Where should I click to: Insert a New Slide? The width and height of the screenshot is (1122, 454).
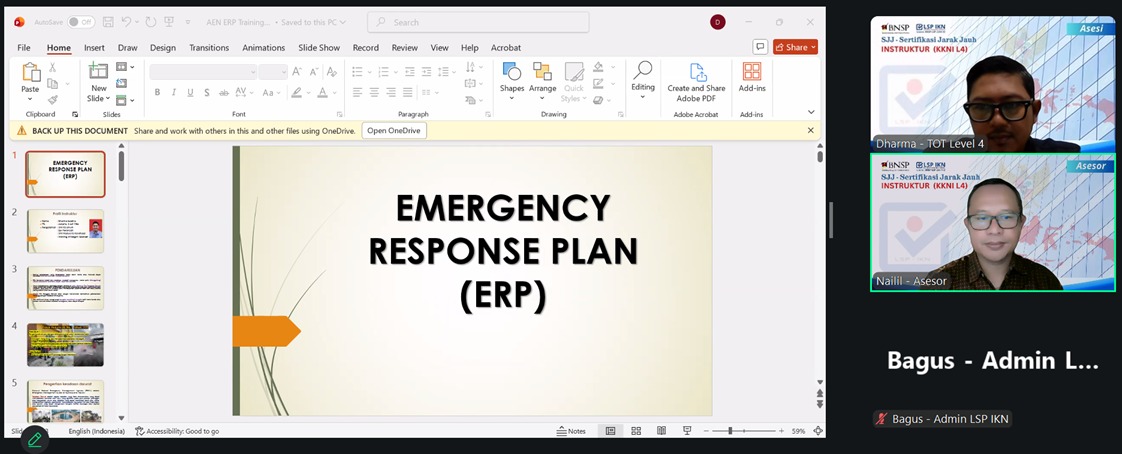click(98, 80)
